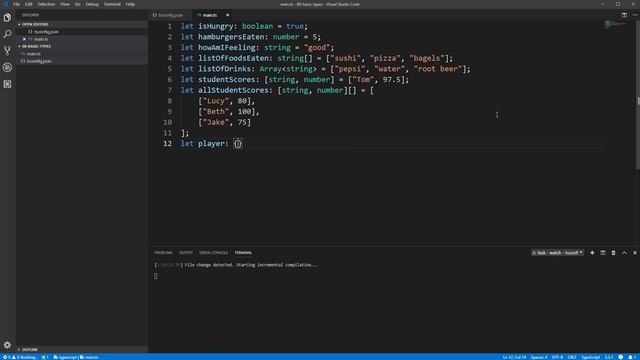Click the 'Ln 12, Col 14' cursor position indicator

click(x=514, y=357)
